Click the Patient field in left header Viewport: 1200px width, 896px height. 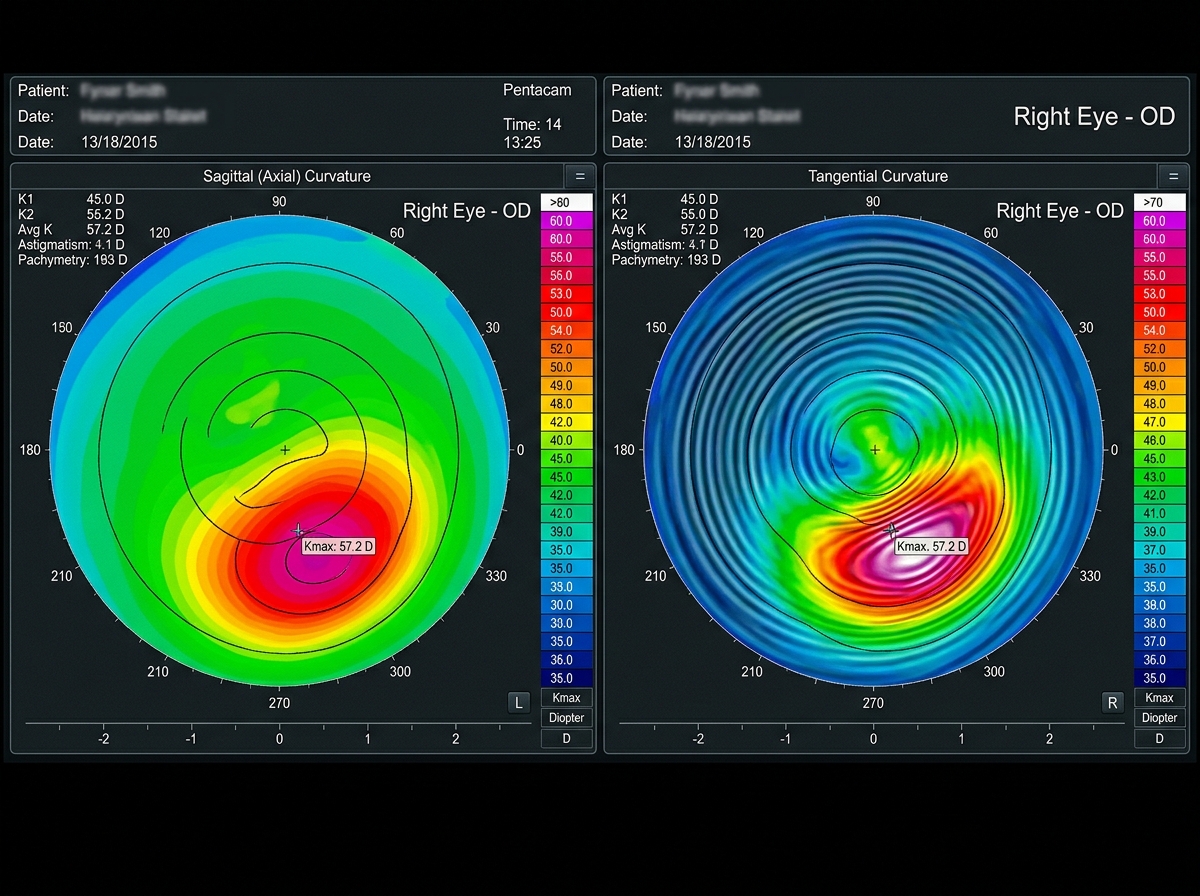(x=92, y=90)
